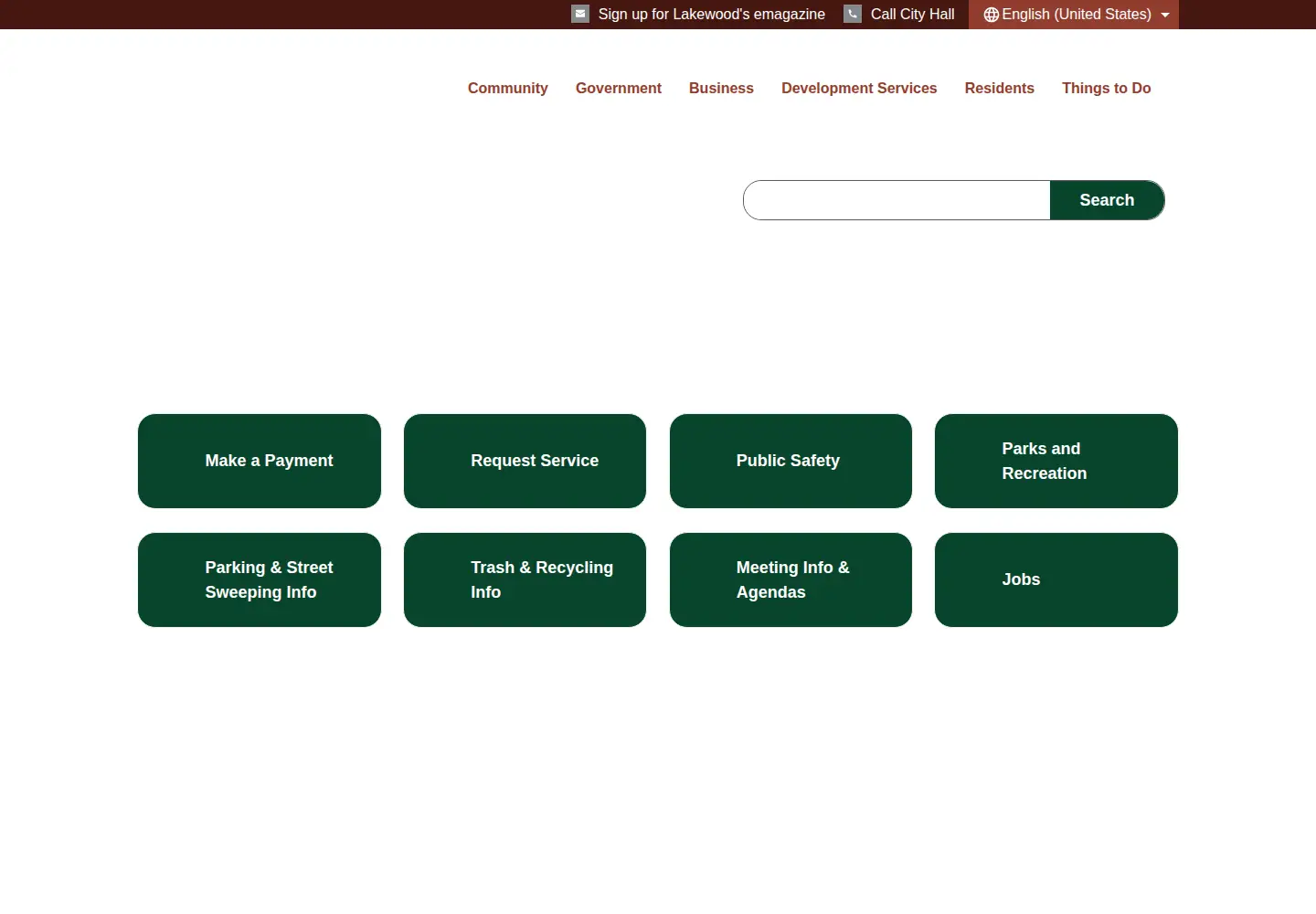Image resolution: width=1316 pixels, height=914 pixels.
Task: Open Parking & Street Sweeping Info tile
Action: pyautogui.click(x=260, y=579)
